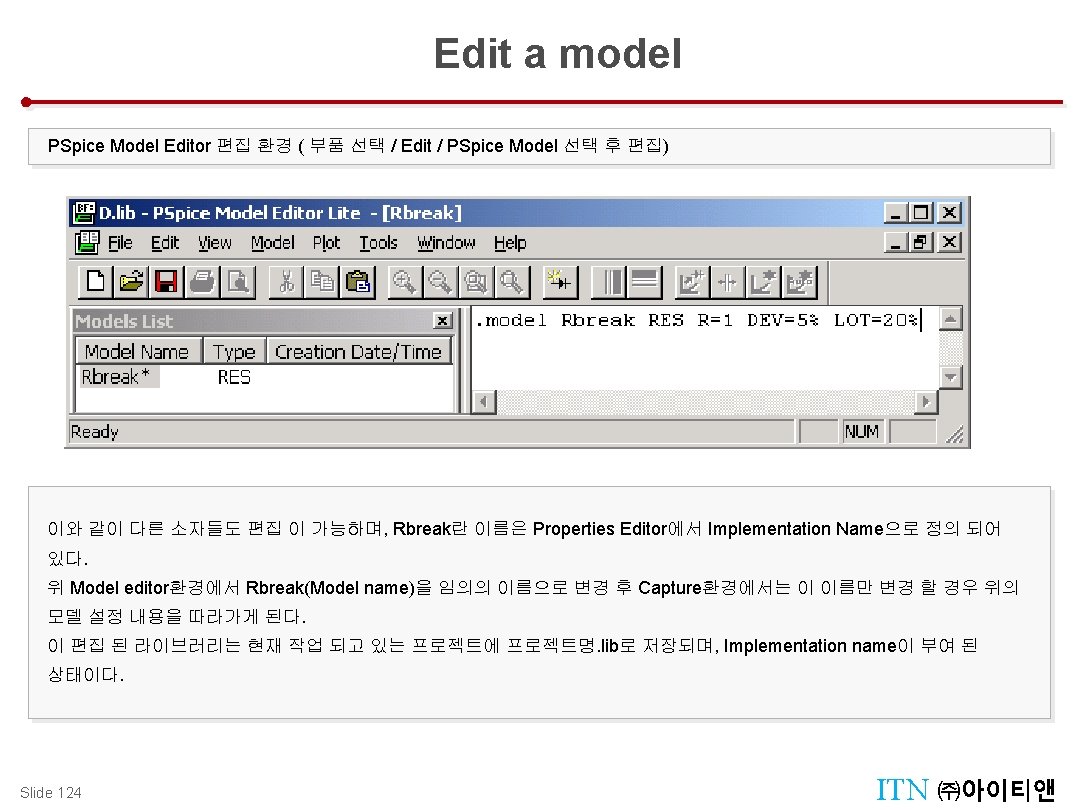Image resolution: width=1080 pixels, height=810 pixels.
Task: Click the editor scroll left arrow
Action: (484, 402)
